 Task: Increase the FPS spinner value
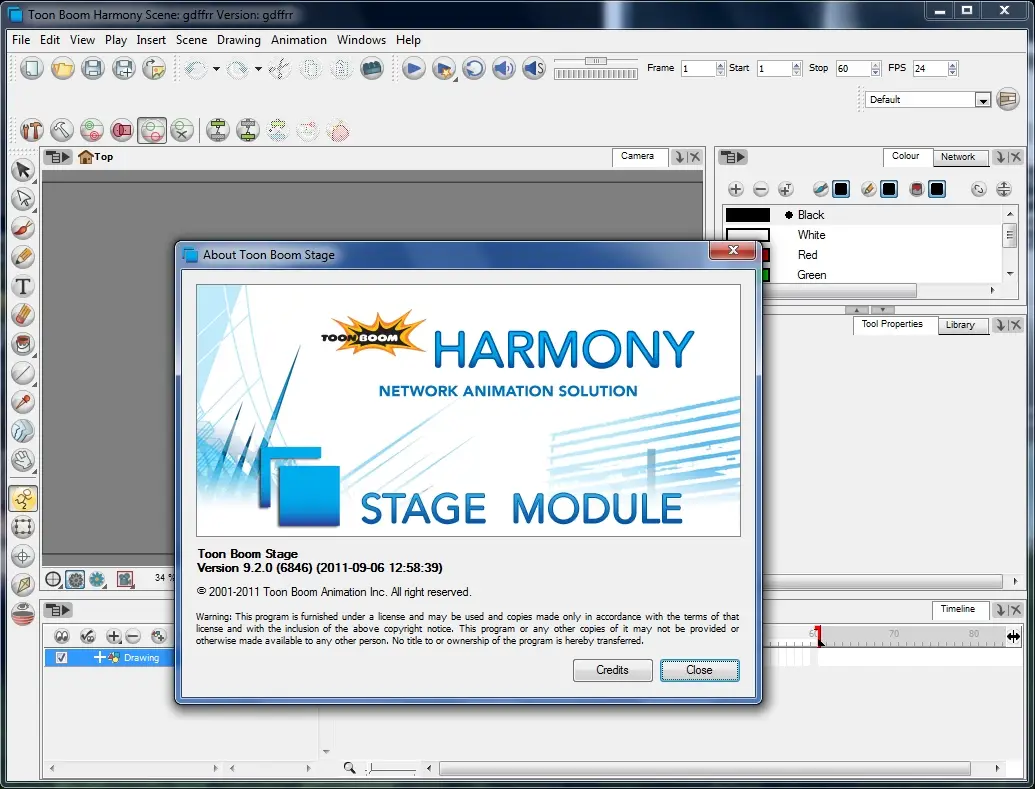tap(952, 65)
